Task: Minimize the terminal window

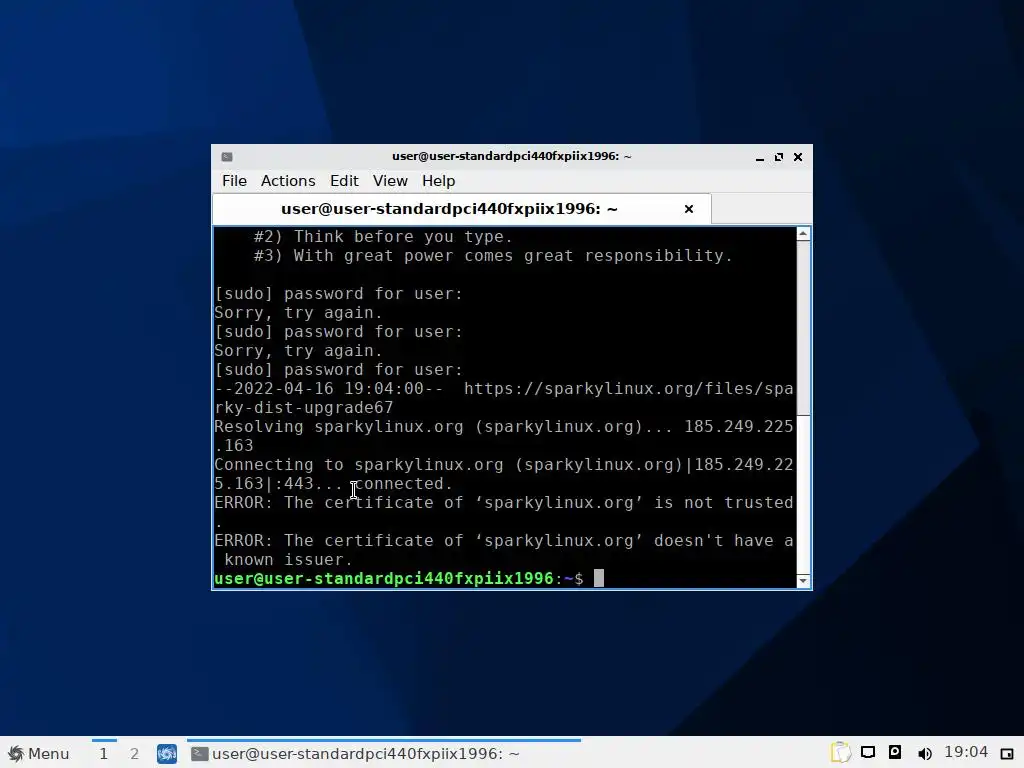Action: [x=760, y=157]
